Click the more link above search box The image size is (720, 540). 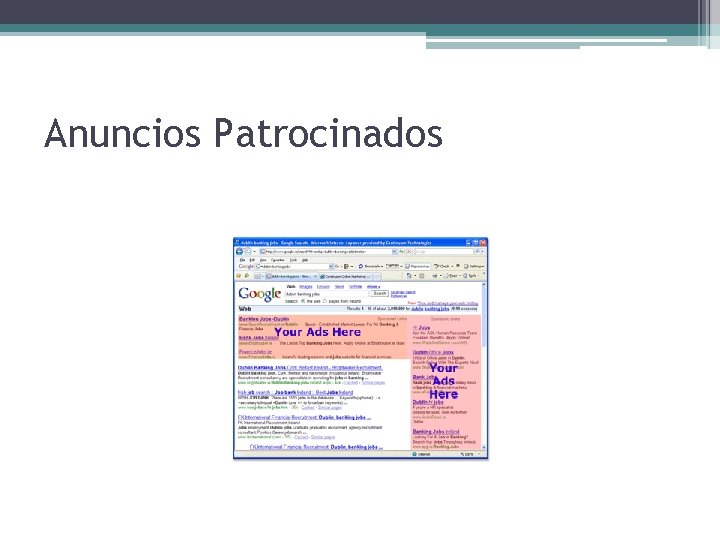373,287
